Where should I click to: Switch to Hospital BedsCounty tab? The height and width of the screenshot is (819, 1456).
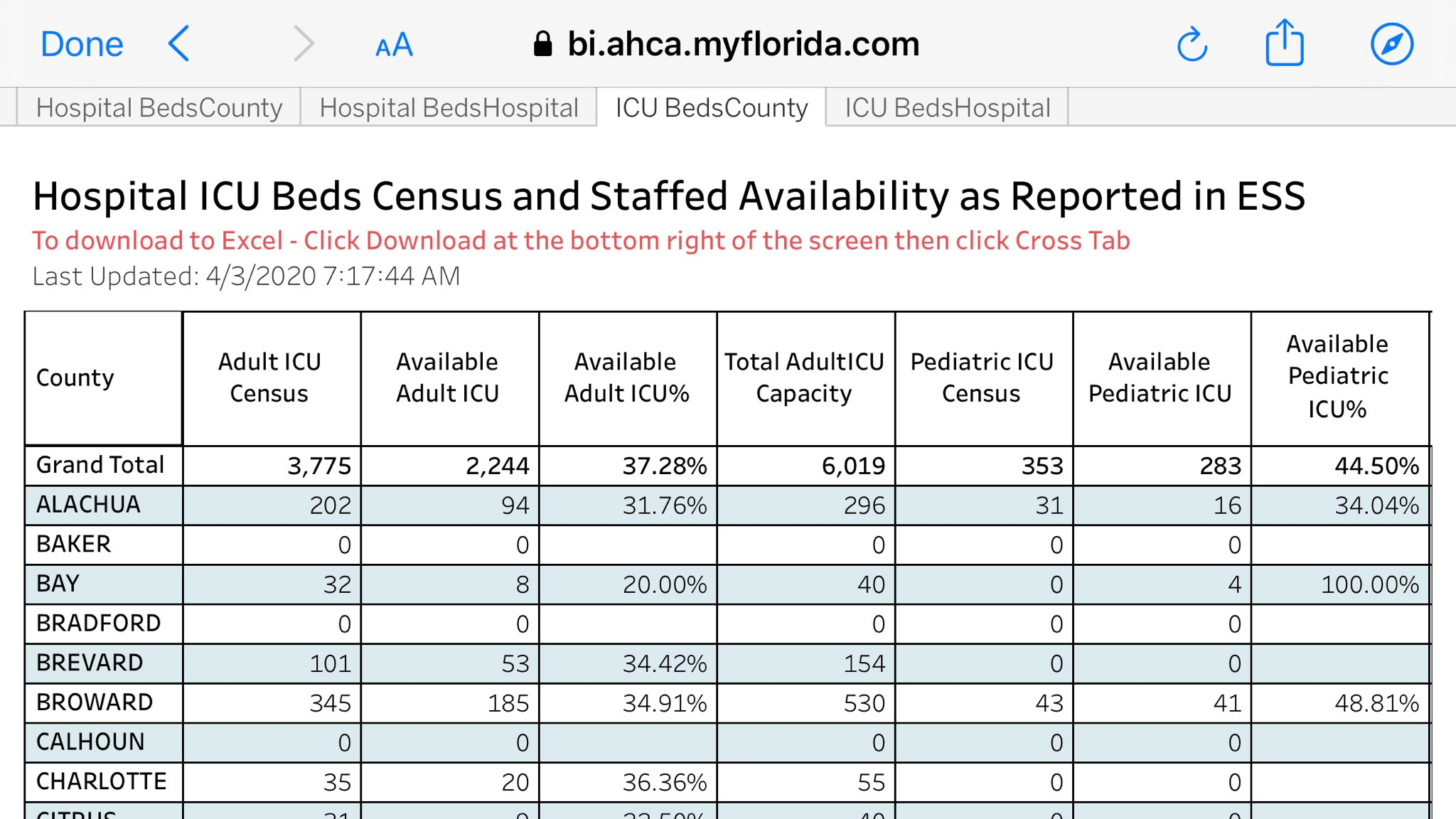click(159, 108)
